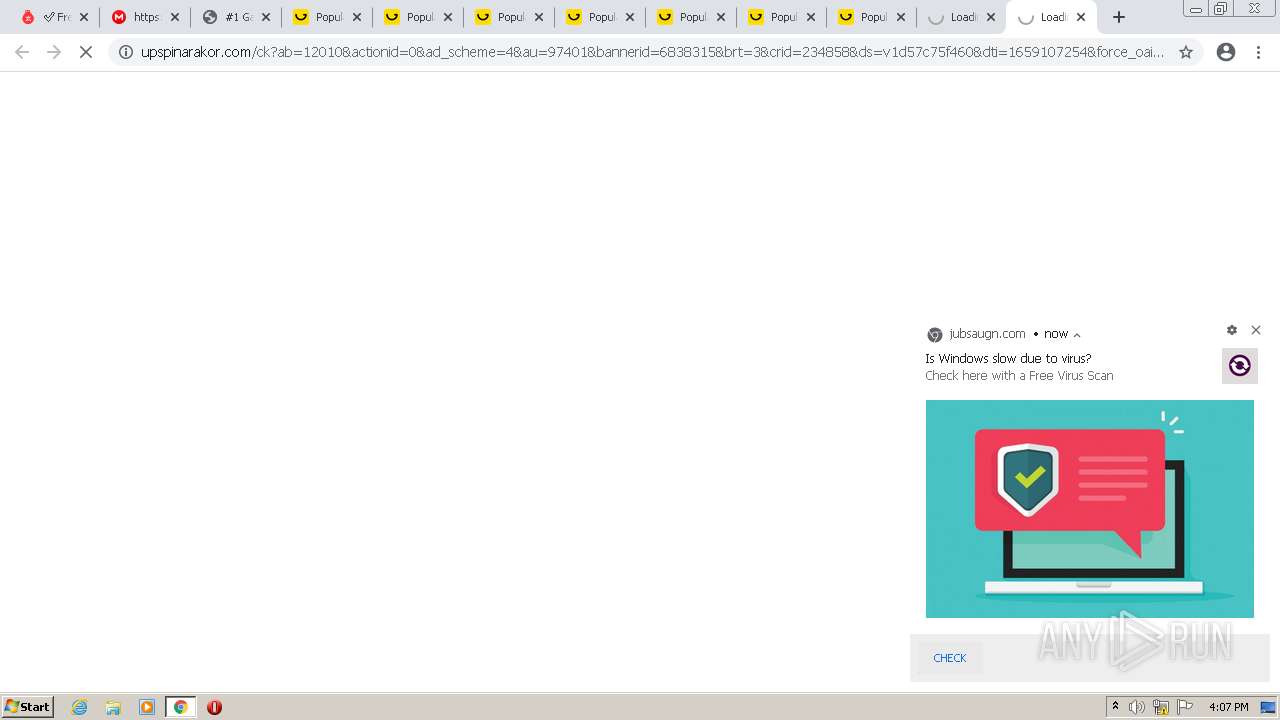This screenshot has width=1280, height=720.
Task: Close the 'https' tab
Action: click(175, 17)
